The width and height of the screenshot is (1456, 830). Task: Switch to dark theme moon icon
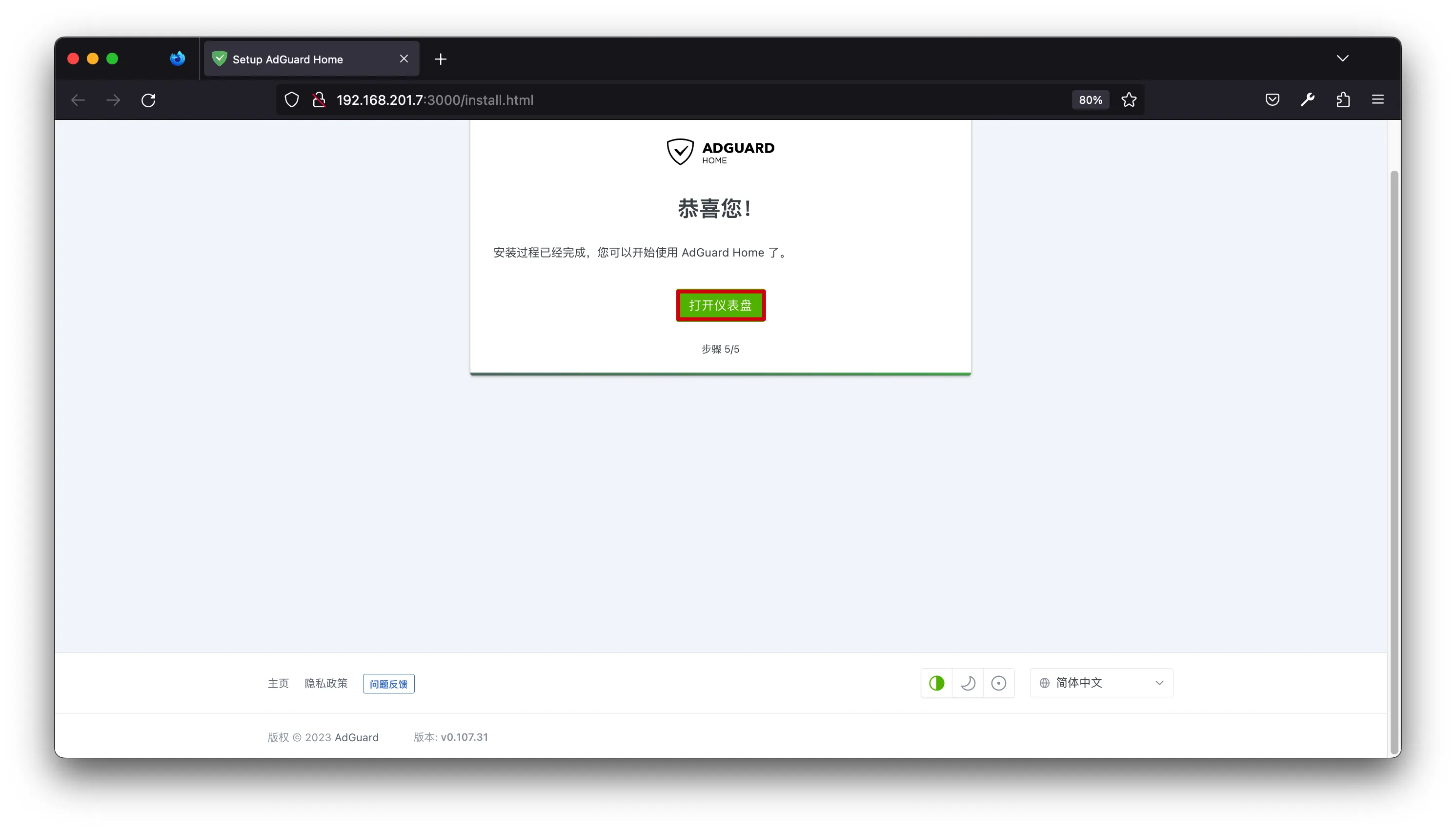click(x=968, y=682)
